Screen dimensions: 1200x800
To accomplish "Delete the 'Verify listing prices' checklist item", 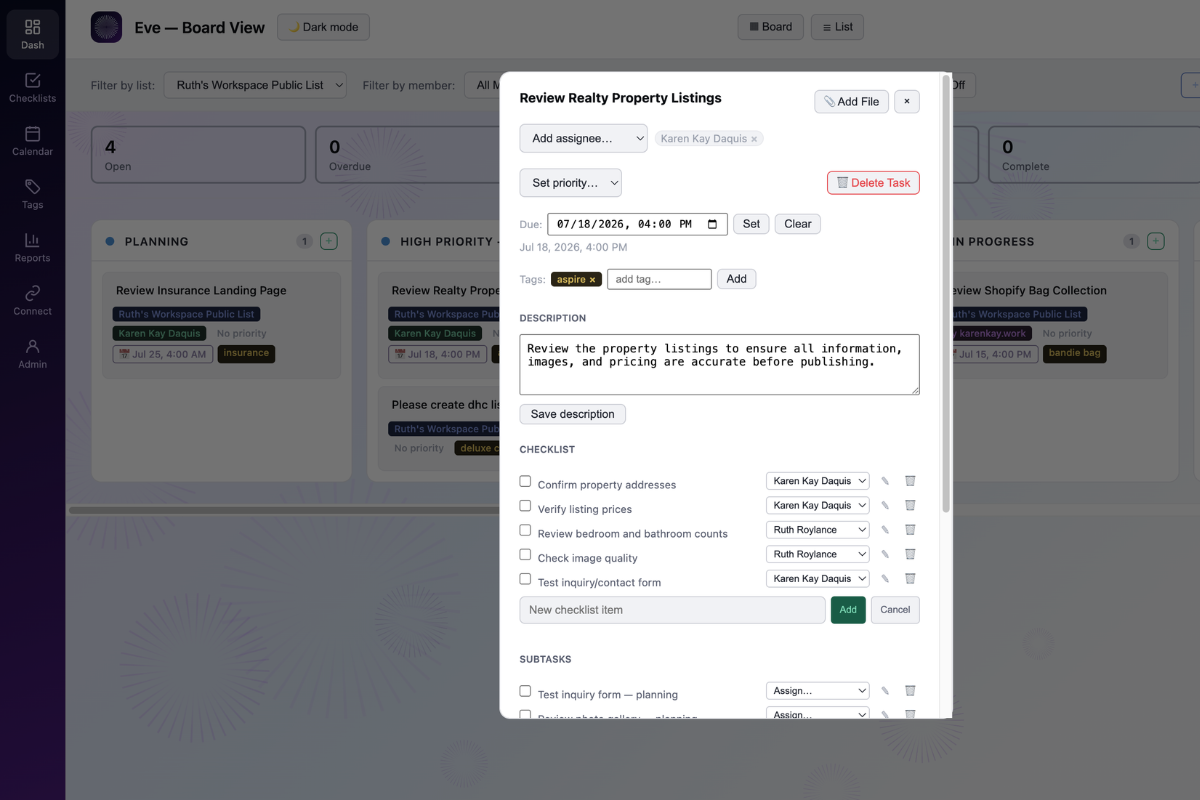I will [x=910, y=505].
